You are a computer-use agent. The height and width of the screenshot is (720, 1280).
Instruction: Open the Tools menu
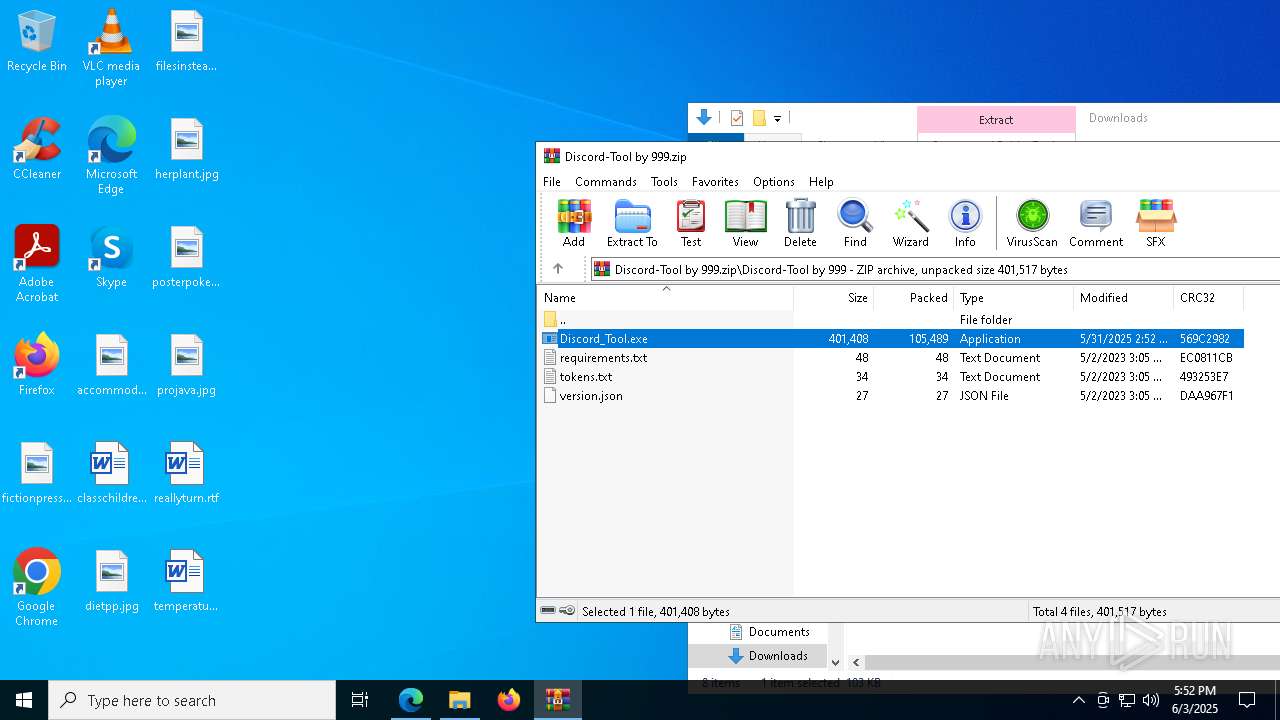(664, 182)
